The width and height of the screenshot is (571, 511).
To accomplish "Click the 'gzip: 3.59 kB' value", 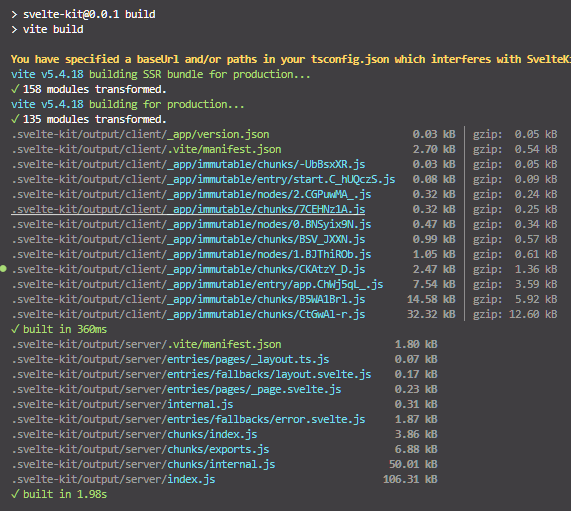I will point(515,284).
